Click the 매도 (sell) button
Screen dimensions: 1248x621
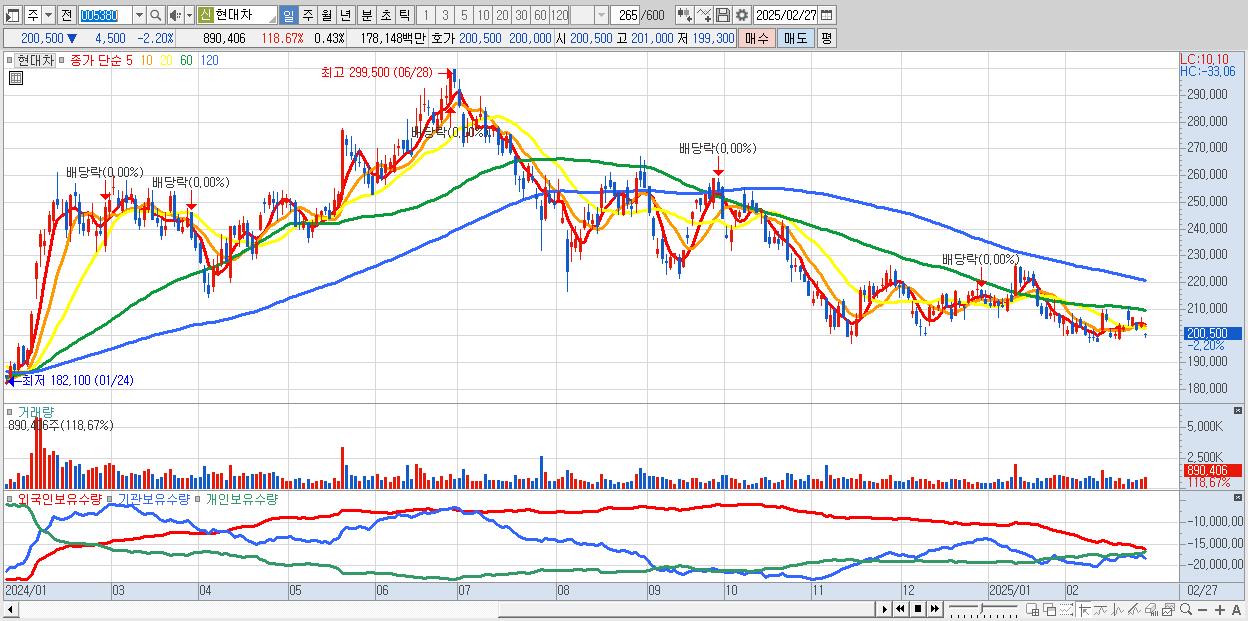pyautogui.click(x=795, y=38)
